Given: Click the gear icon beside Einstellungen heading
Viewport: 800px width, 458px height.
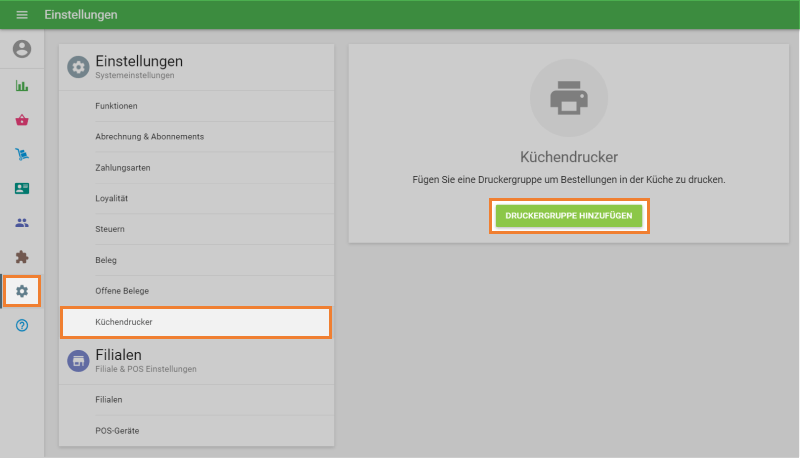Looking at the screenshot, I should (78, 67).
